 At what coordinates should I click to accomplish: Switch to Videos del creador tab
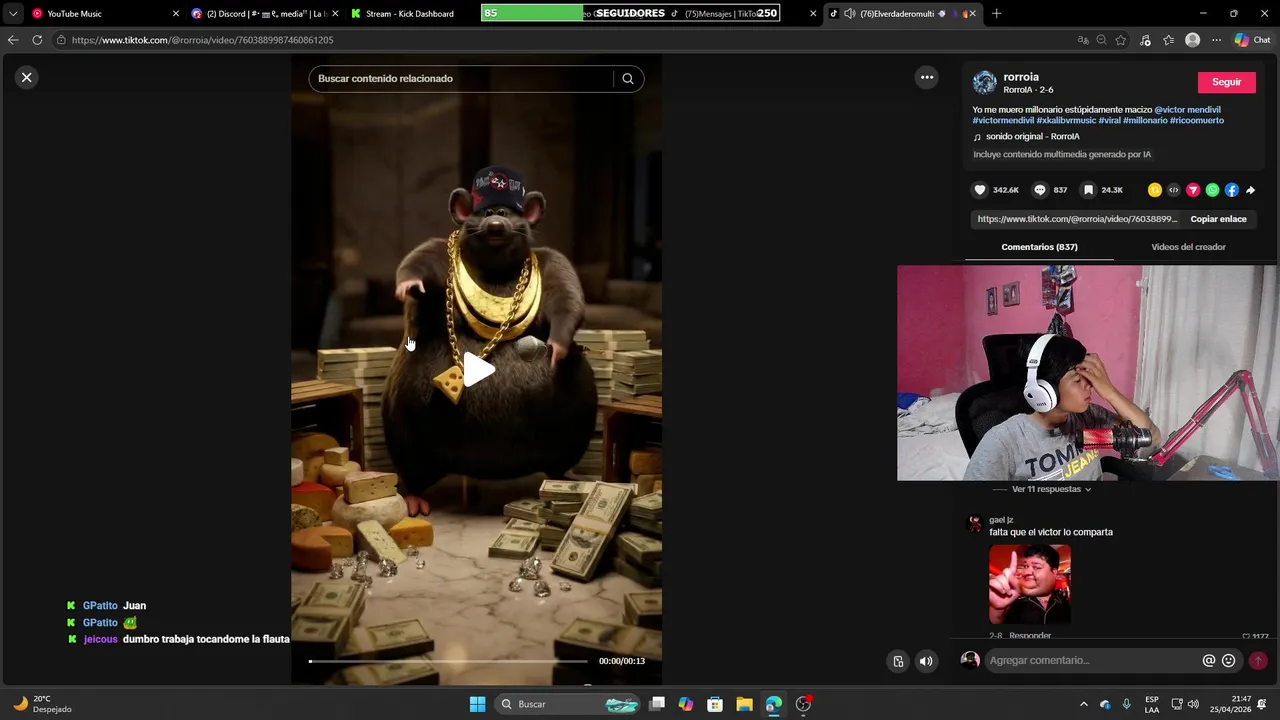point(1188,247)
